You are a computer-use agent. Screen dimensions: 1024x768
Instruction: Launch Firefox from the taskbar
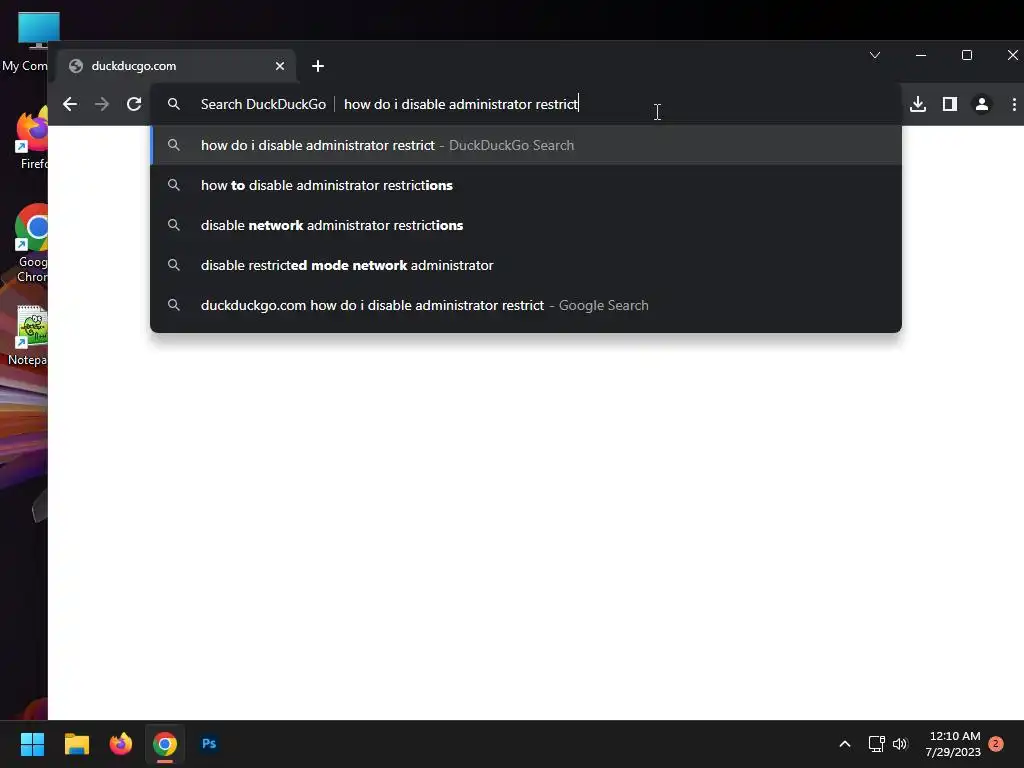[x=121, y=744]
